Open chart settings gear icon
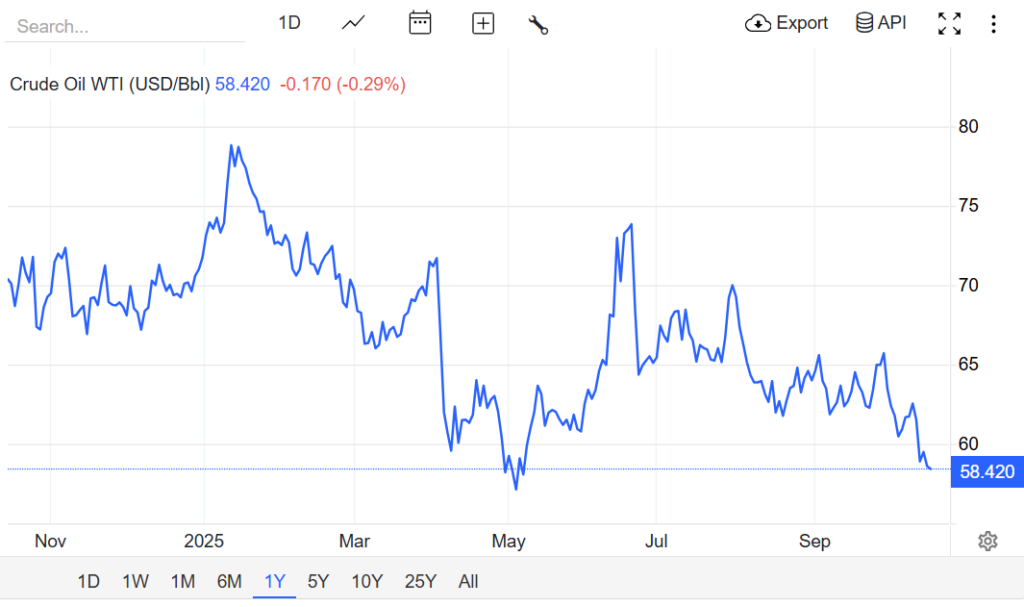The height and width of the screenshot is (607, 1024). 988,541
